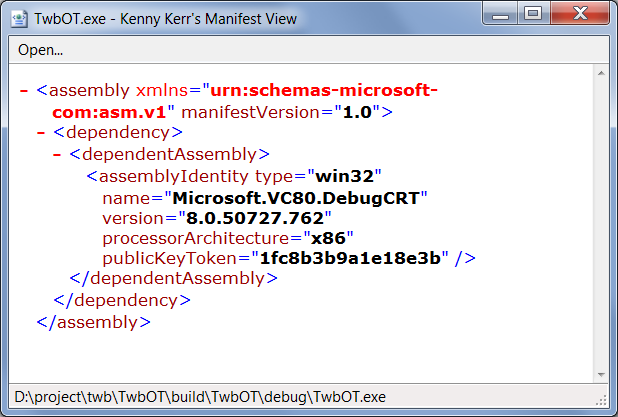Click the Manifest View application icon in title bar
The image size is (618, 417).
[19, 19]
